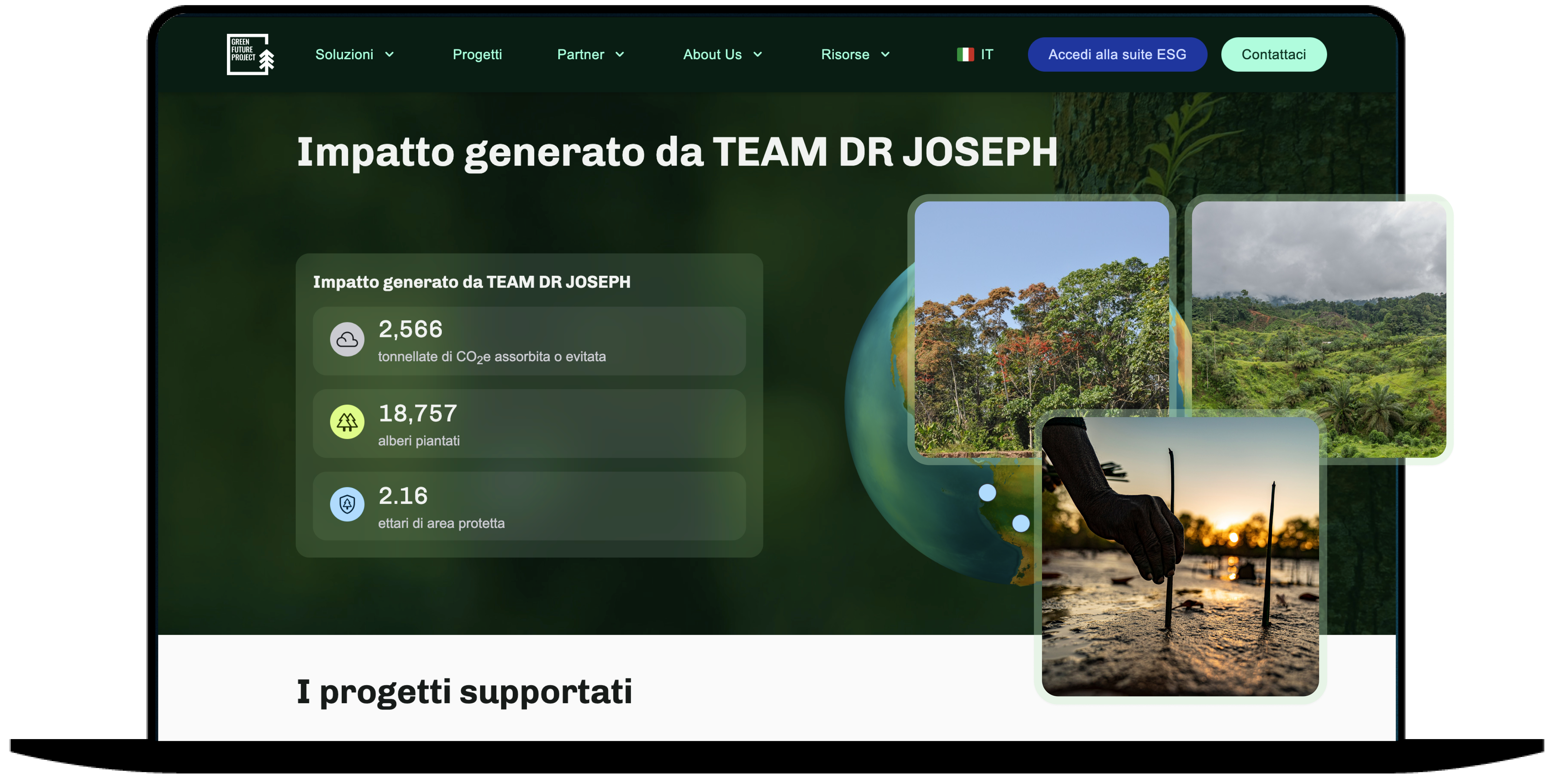This screenshot has height=784, width=1560.
Task: Click the 'tonnellate di CO2e assorbita o evitata' text
Action: point(492,357)
